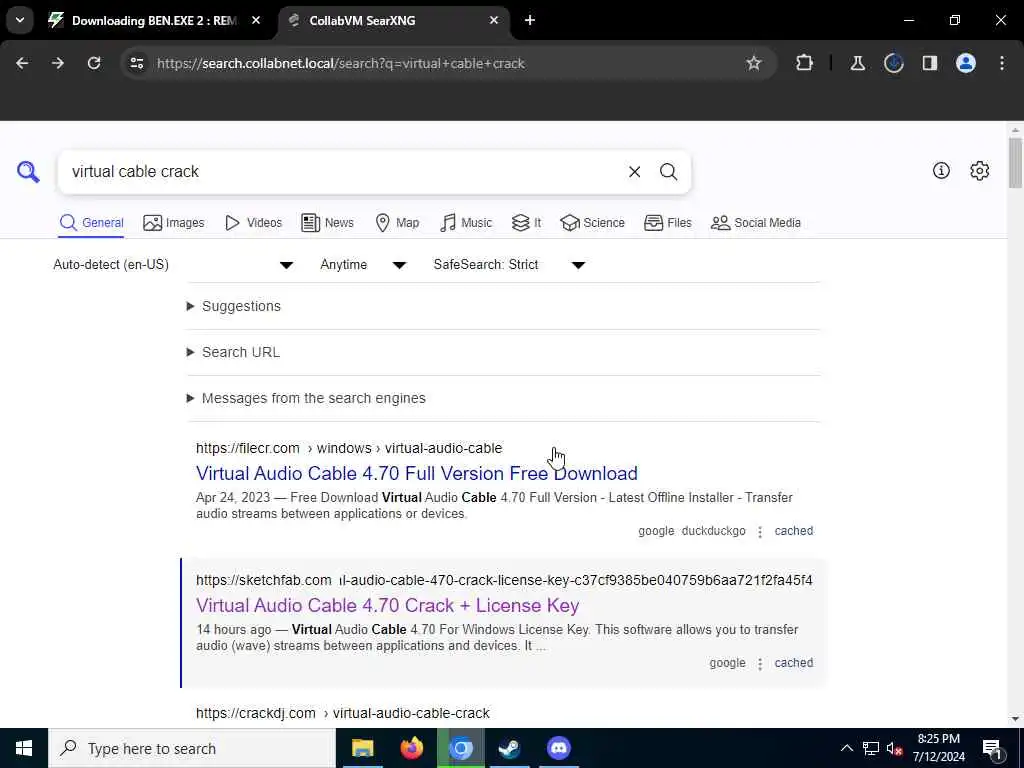Open cached link of filecr result
This screenshot has height=768, width=1024.
(793, 531)
